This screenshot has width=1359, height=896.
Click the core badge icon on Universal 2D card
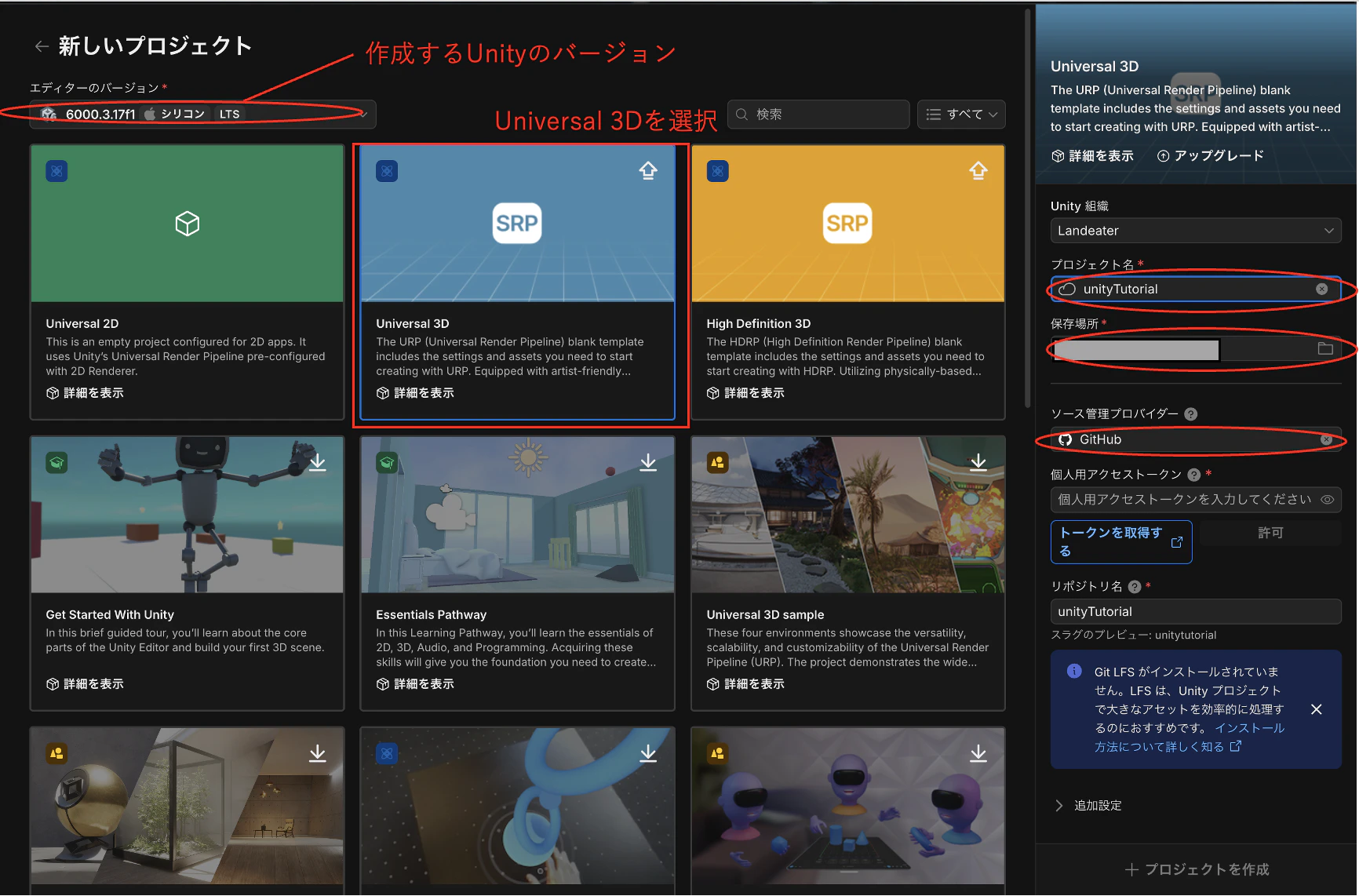coord(56,171)
